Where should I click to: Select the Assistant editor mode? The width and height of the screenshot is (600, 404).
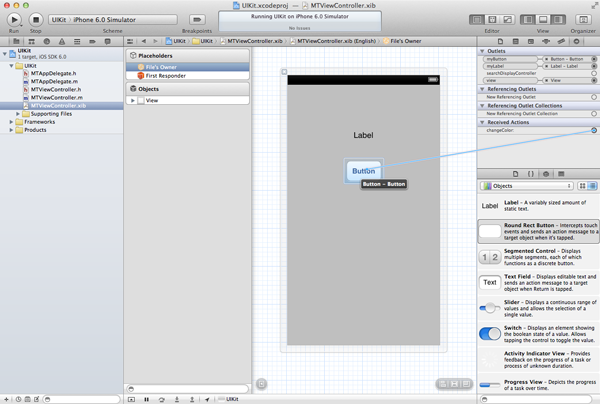point(492,20)
